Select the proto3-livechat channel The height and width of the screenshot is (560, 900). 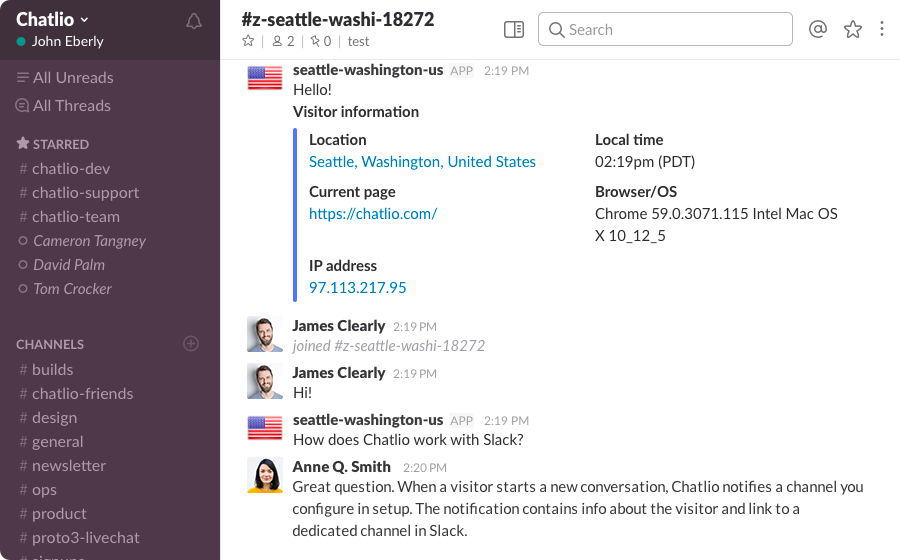(79, 538)
